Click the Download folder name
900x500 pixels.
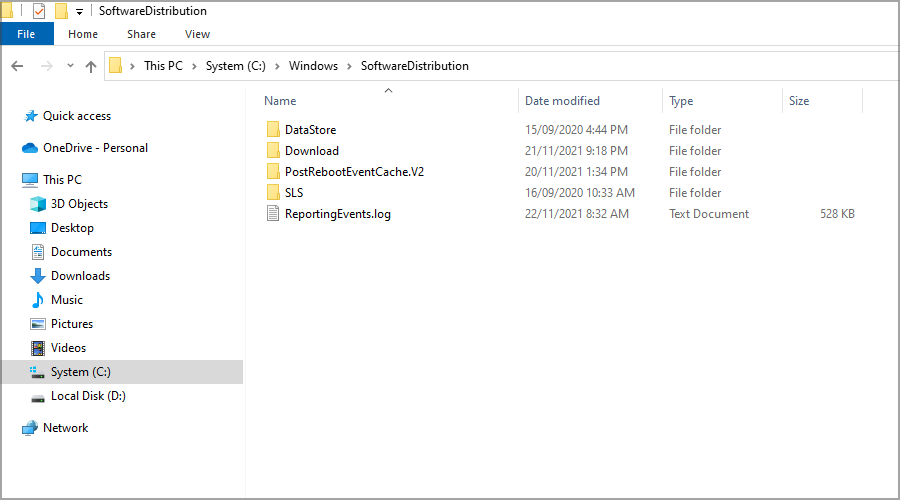(x=312, y=151)
